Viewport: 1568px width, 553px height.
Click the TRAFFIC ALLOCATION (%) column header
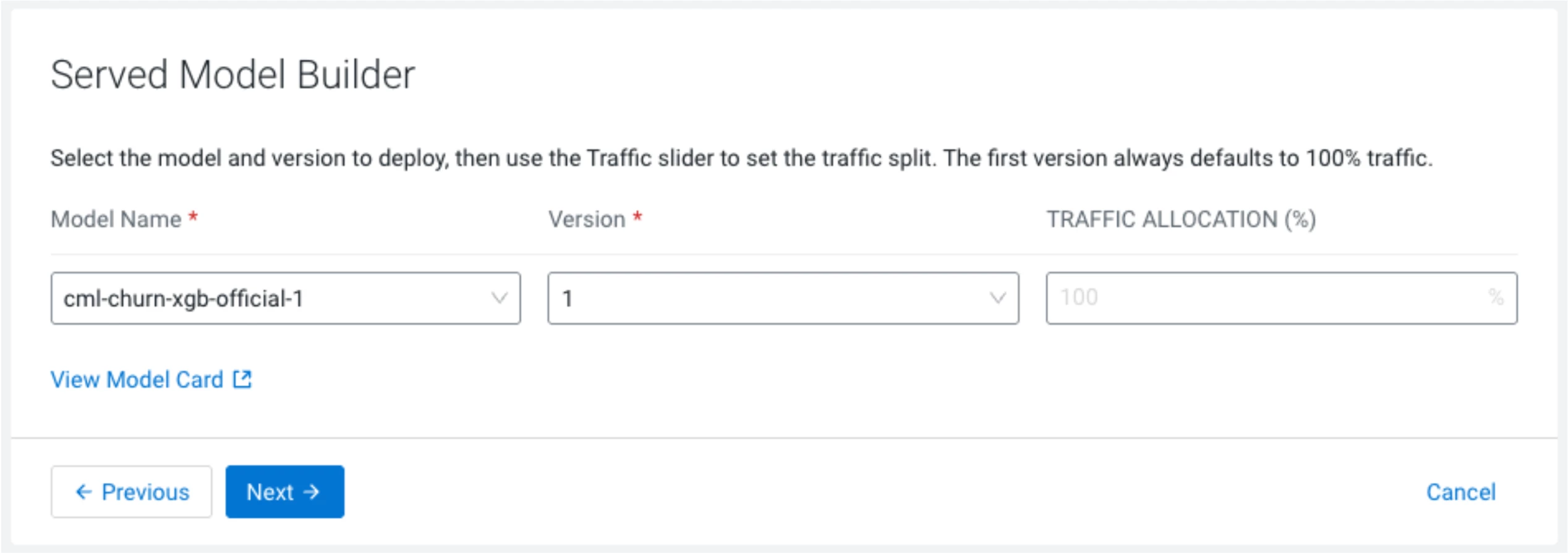1181,219
